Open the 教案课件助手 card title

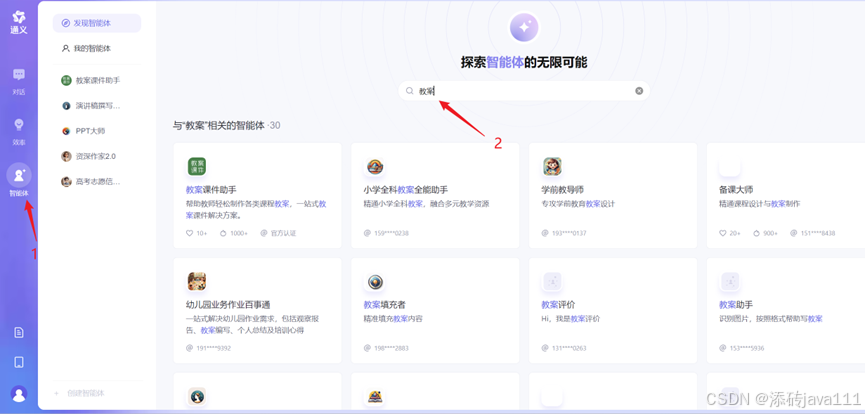point(211,190)
